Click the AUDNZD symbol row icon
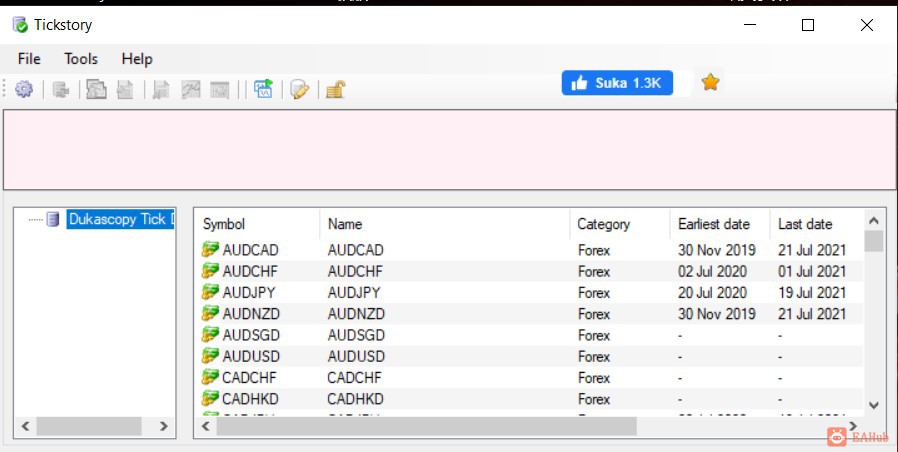 click(x=210, y=313)
